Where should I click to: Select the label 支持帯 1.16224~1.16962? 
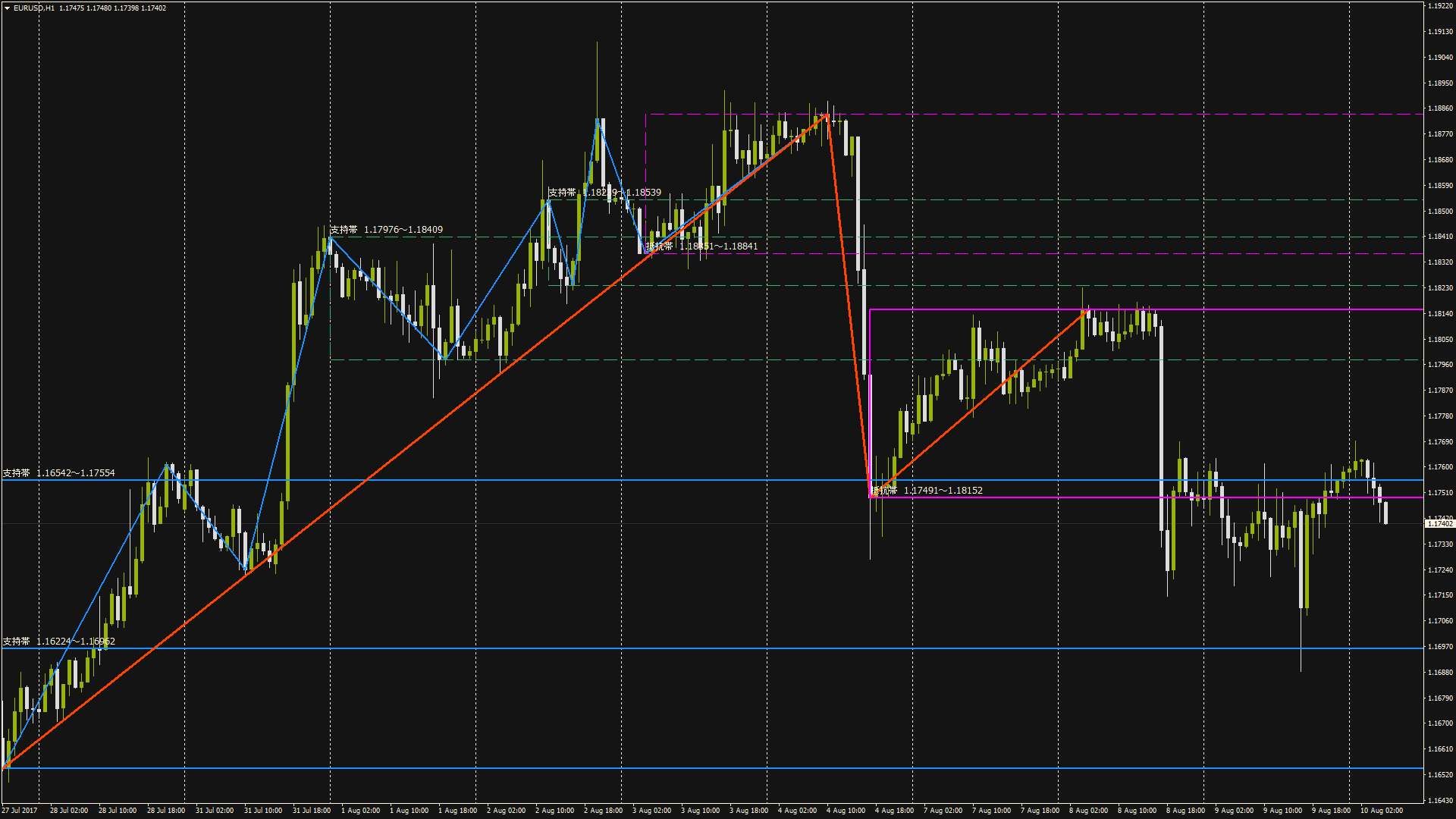58,642
